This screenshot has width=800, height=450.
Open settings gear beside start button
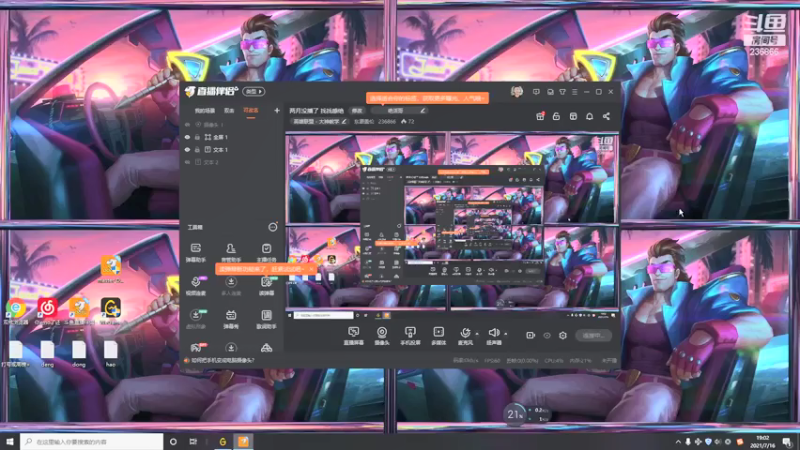(563, 335)
